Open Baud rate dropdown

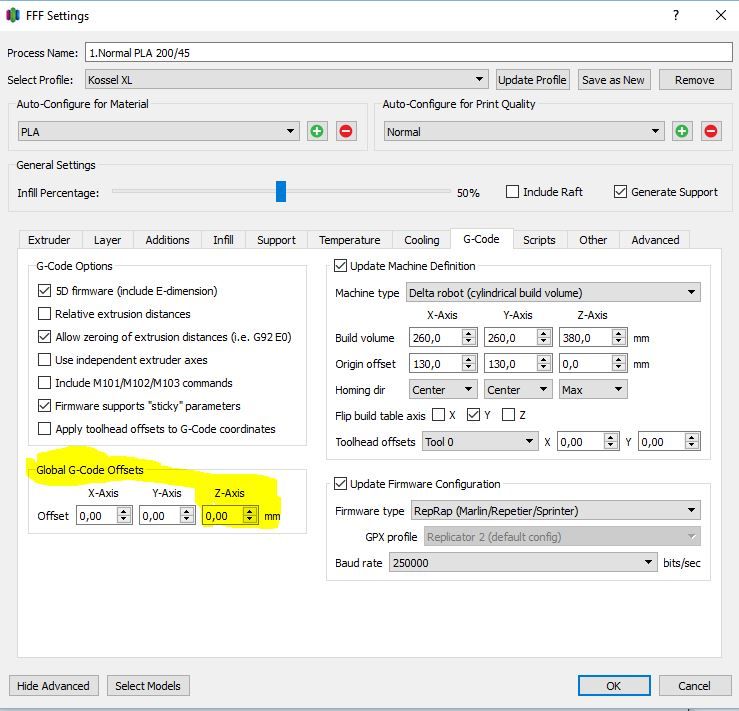(x=523, y=563)
